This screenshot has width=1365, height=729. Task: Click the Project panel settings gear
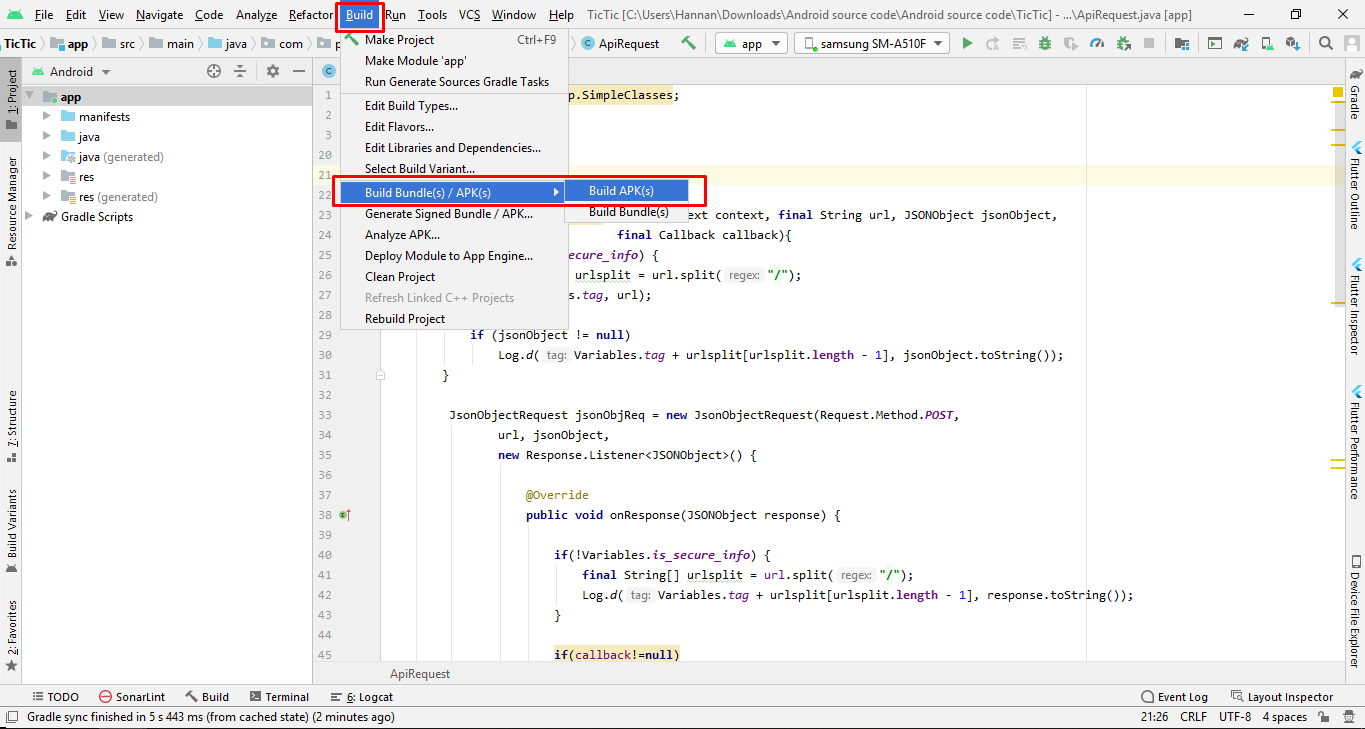coord(273,72)
